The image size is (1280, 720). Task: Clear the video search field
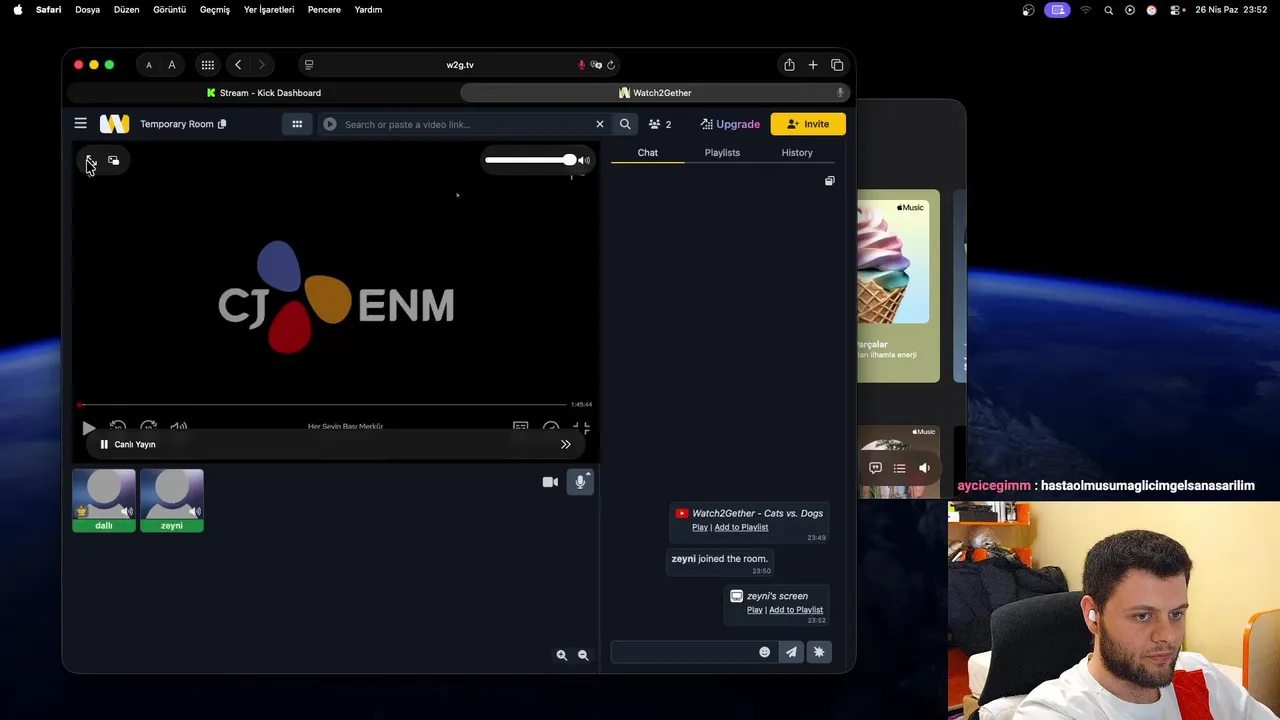(x=600, y=124)
